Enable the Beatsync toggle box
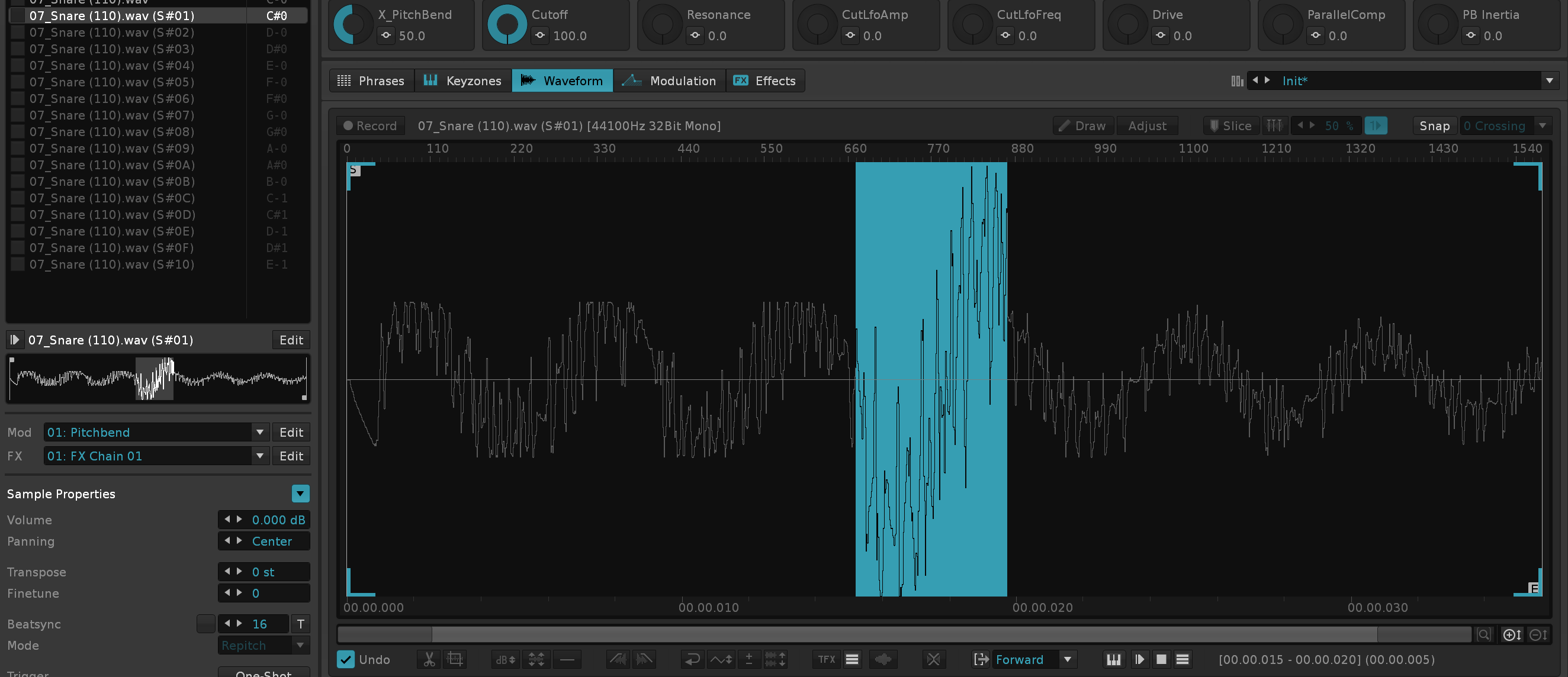 point(205,624)
